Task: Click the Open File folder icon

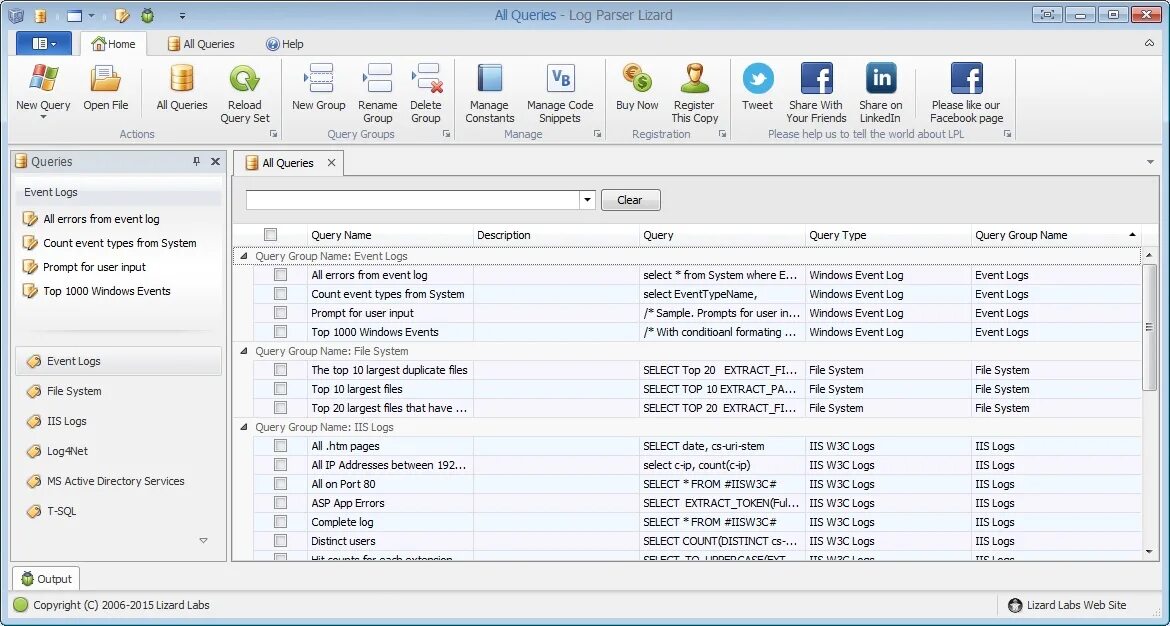Action: (x=105, y=79)
